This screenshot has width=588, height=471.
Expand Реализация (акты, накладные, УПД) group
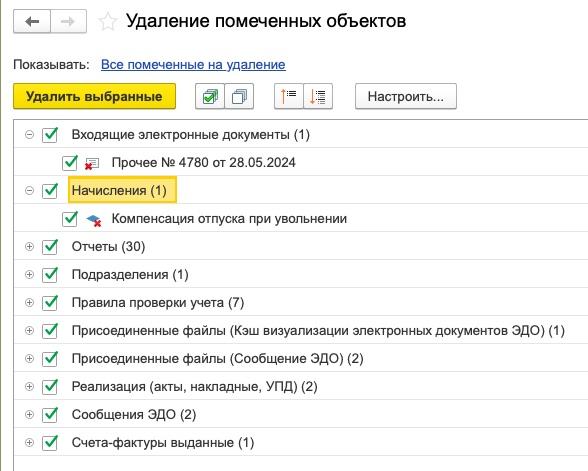click(x=29, y=386)
